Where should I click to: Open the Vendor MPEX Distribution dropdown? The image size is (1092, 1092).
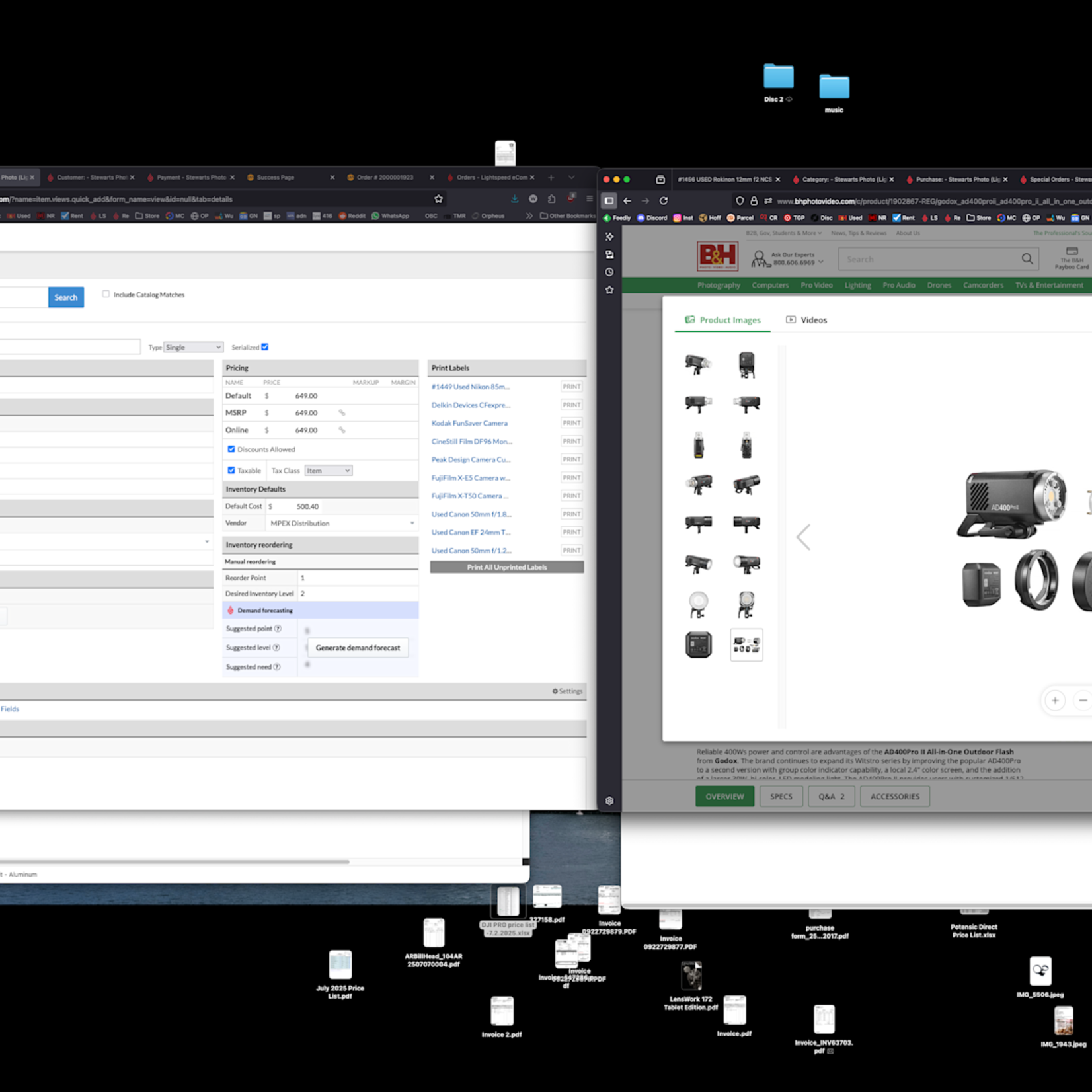point(342,523)
